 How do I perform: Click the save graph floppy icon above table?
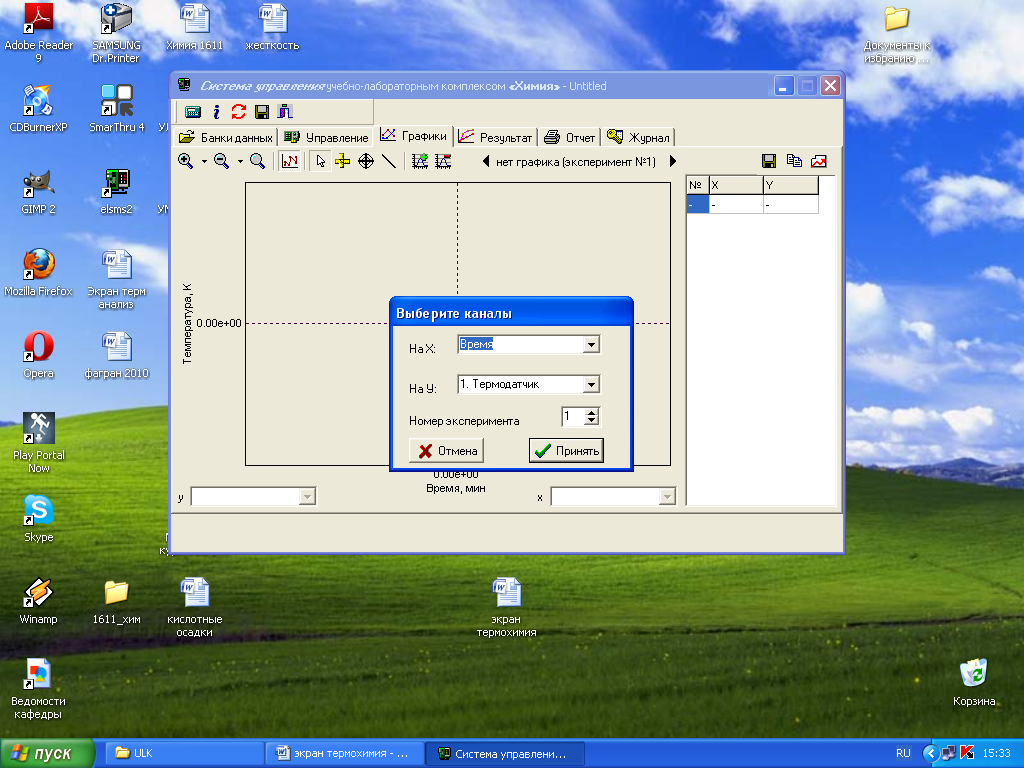pos(769,161)
